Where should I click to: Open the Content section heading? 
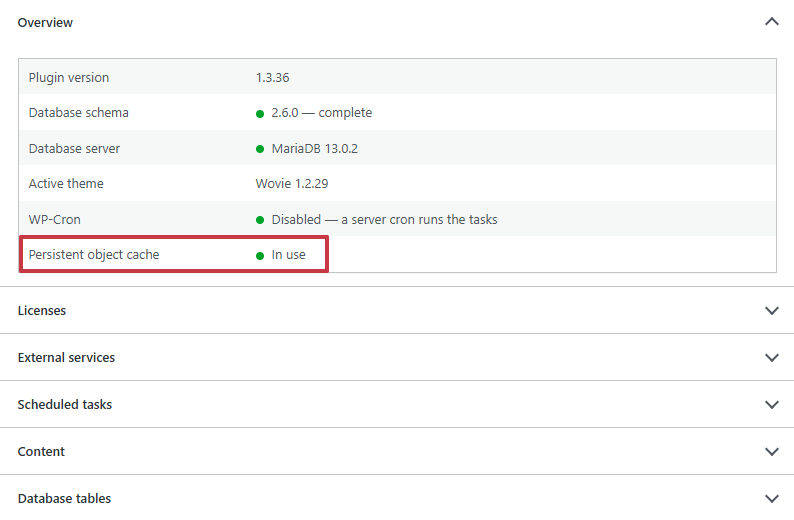click(x=41, y=452)
